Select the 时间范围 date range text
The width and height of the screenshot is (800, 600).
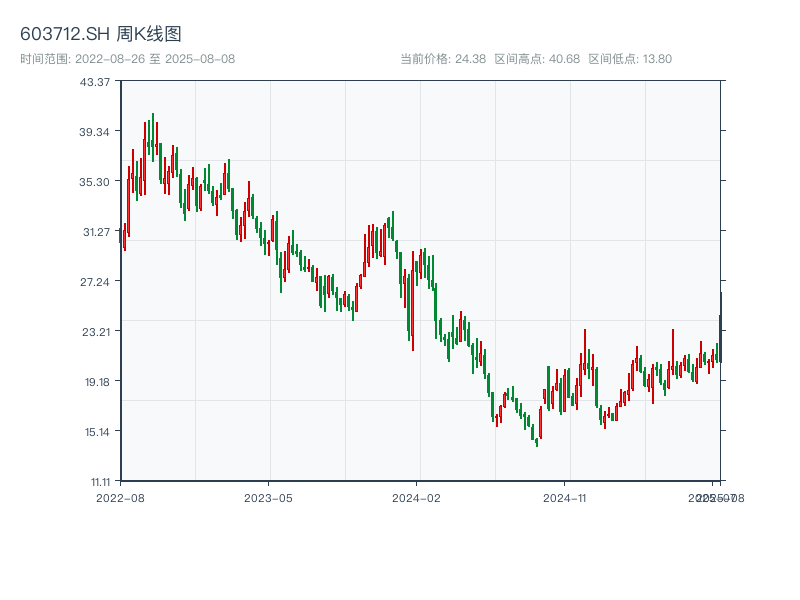127,59
